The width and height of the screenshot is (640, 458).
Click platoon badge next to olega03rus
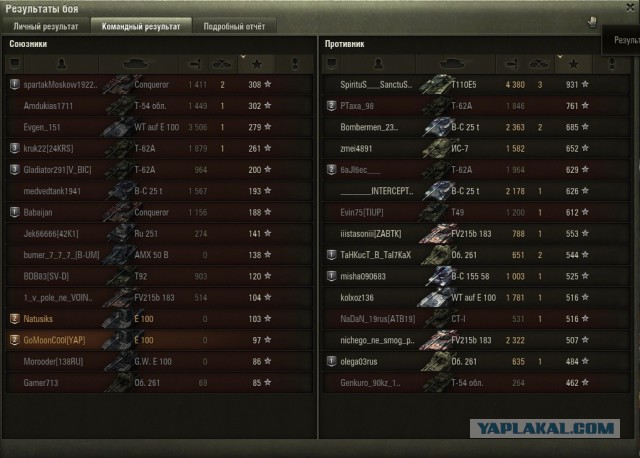click(x=331, y=361)
